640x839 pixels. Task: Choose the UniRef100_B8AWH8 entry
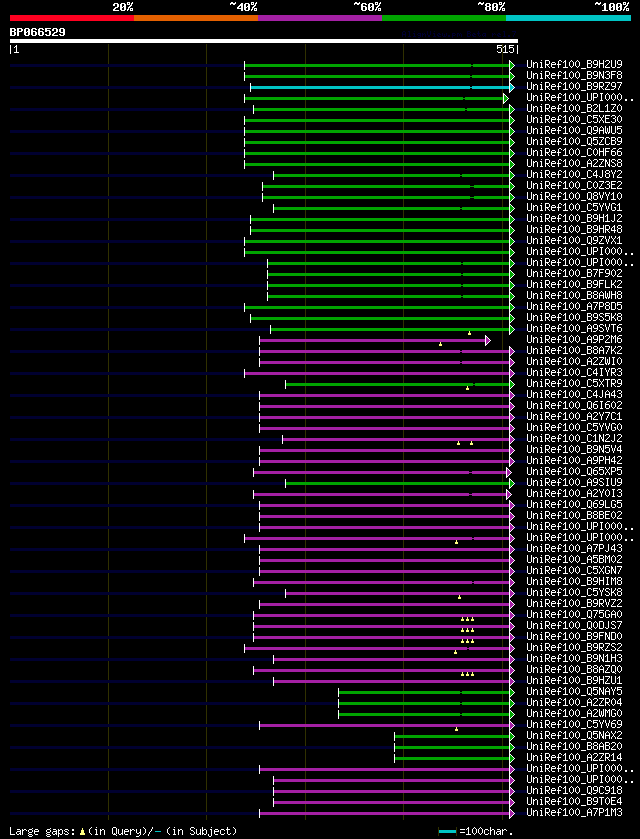tap(574, 296)
